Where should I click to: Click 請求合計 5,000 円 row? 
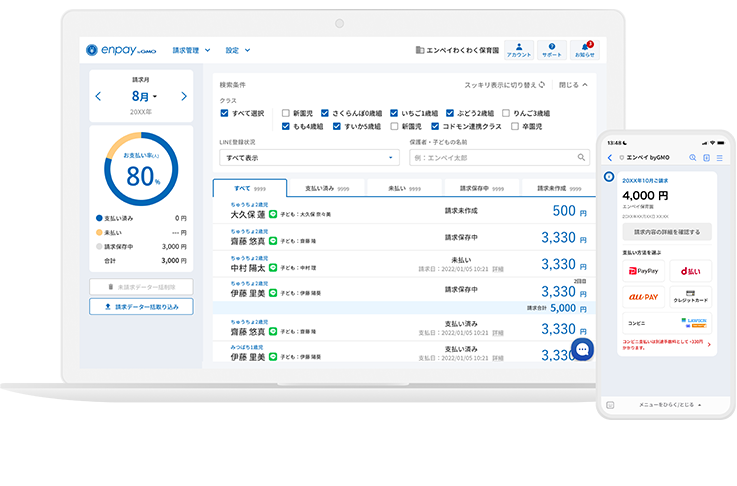pos(404,308)
